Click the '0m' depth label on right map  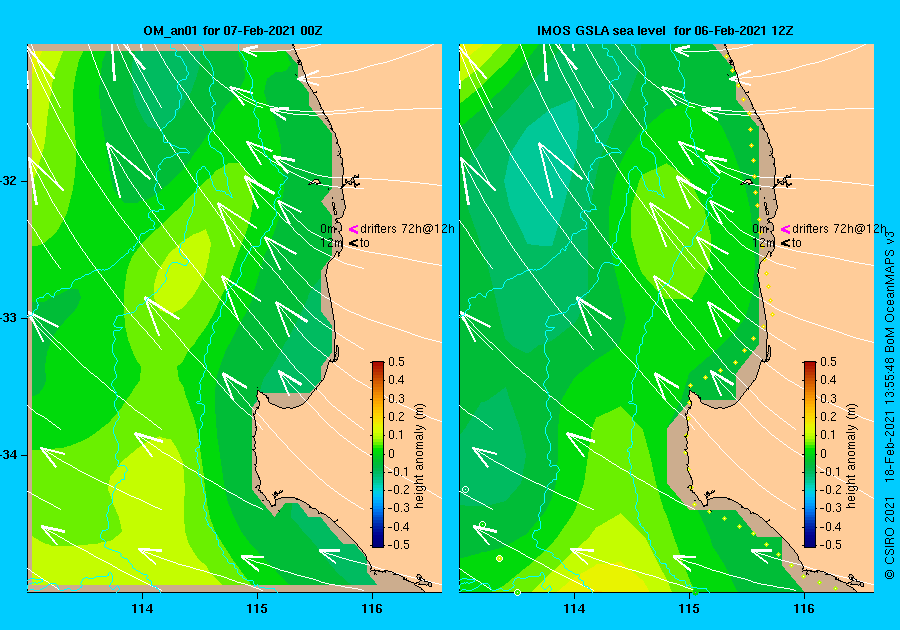click(x=759, y=229)
